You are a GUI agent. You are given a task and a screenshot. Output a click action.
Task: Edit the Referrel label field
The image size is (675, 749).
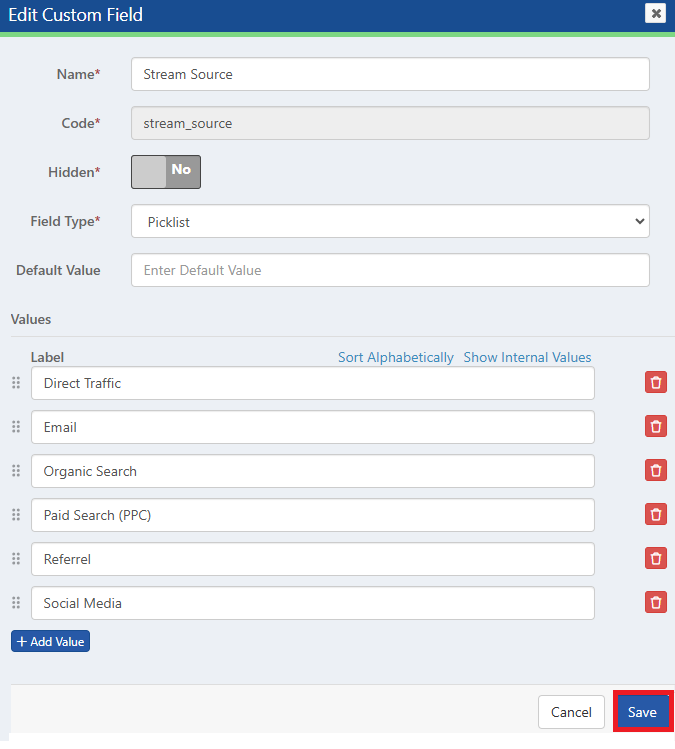point(313,559)
